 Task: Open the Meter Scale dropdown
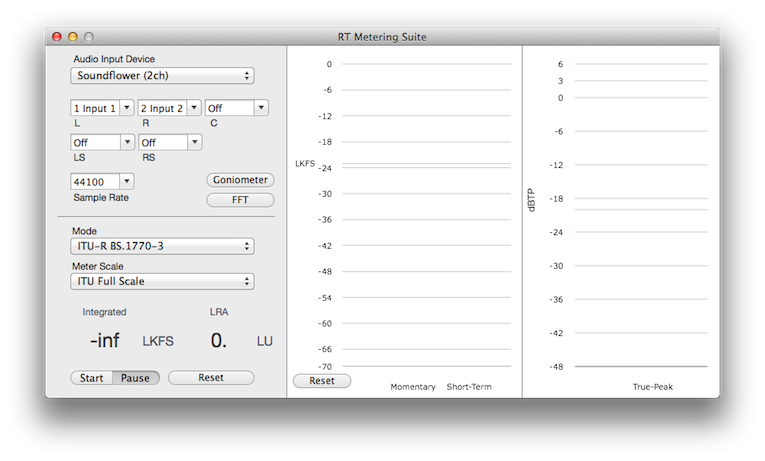162,282
